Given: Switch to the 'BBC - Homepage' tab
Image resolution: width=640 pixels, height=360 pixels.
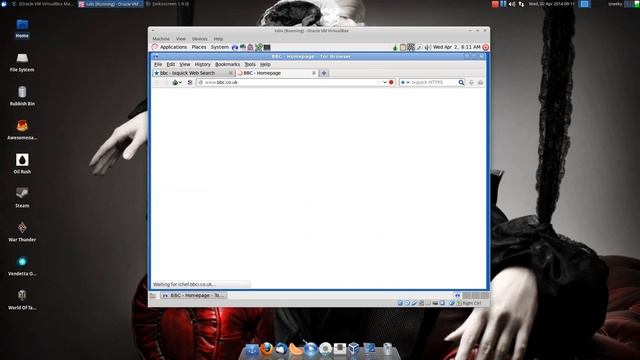Looking at the screenshot, I should pos(277,73).
